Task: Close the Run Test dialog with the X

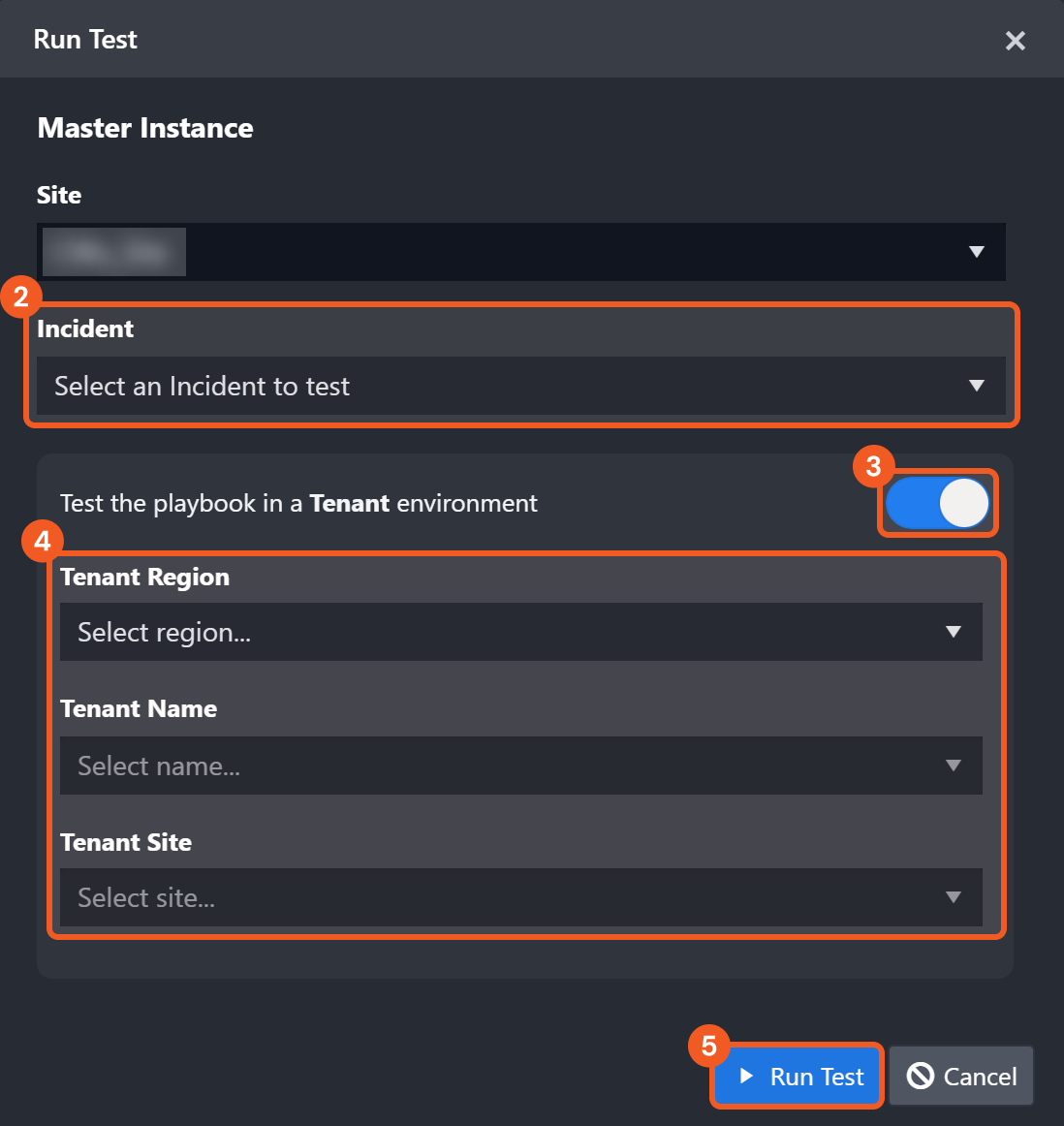Action: (x=1015, y=41)
